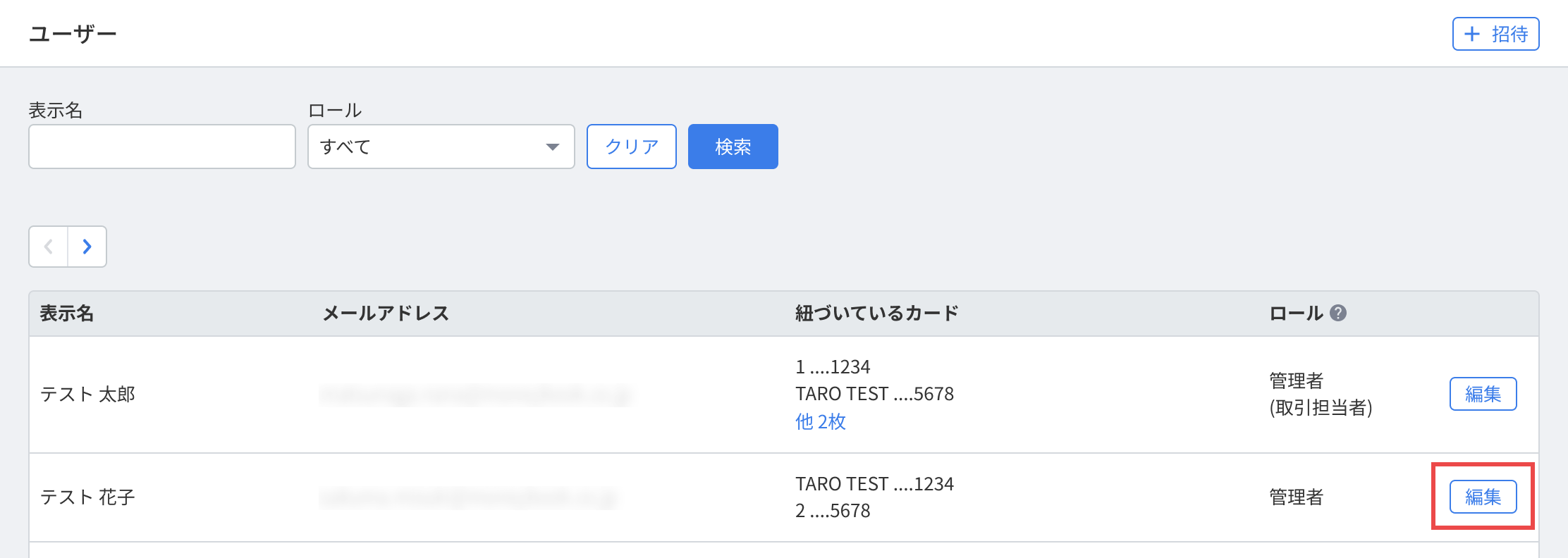Expand the ロール dropdown showing すべて
This screenshot has width=1568, height=558.
(441, 147)
